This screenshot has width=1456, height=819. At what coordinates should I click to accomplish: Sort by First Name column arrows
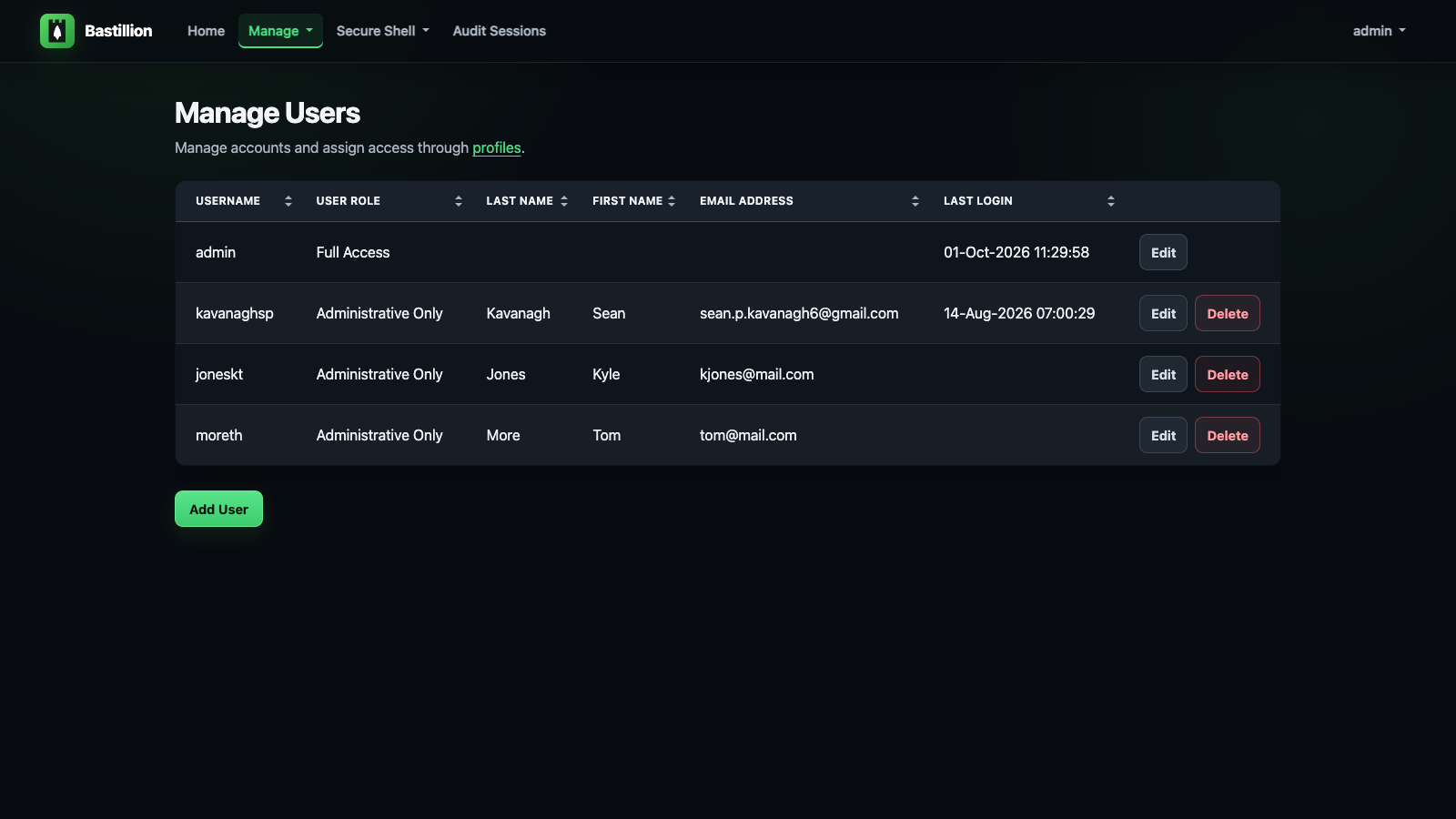672,201
